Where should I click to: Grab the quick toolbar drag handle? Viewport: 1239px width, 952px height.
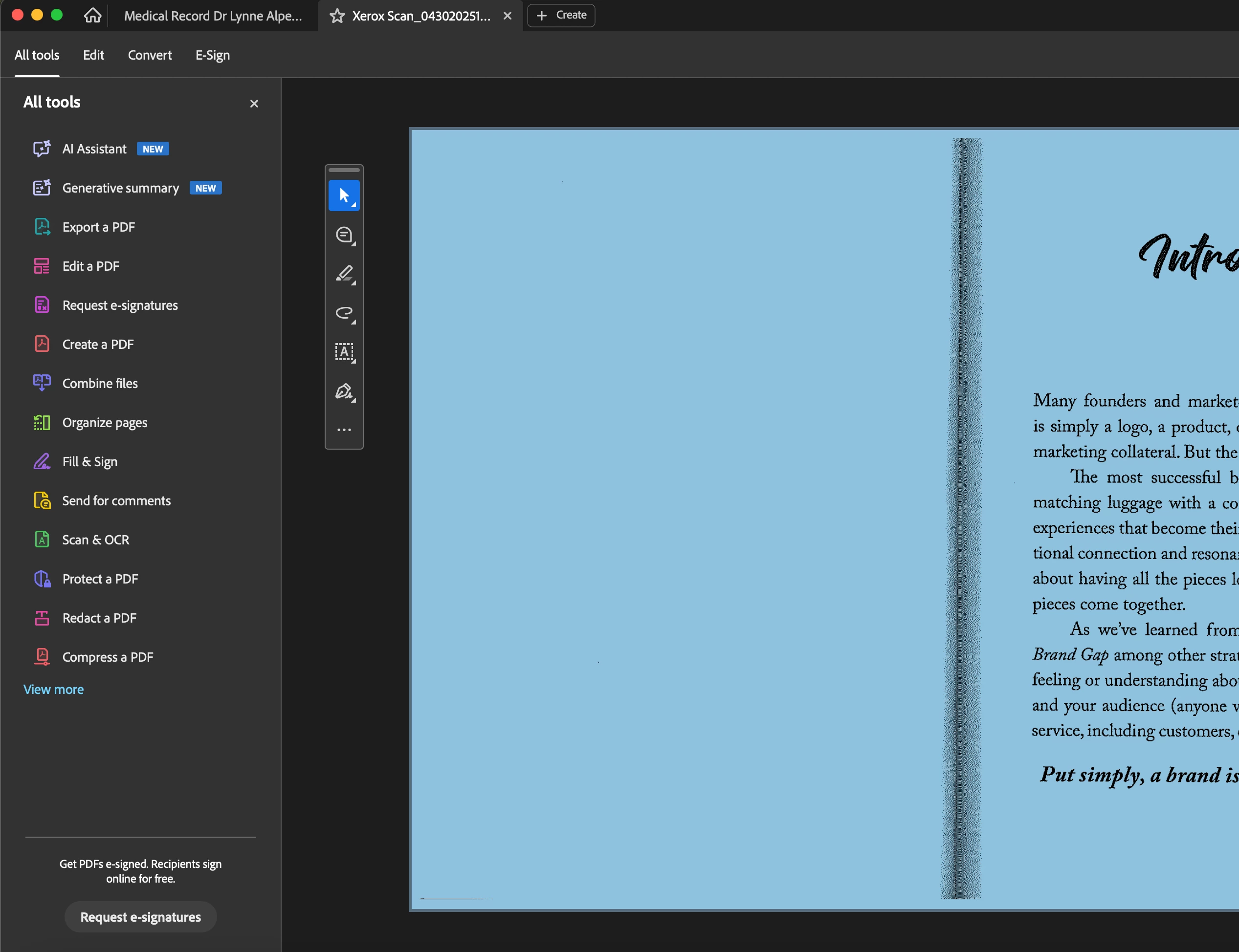click(343, 170)
